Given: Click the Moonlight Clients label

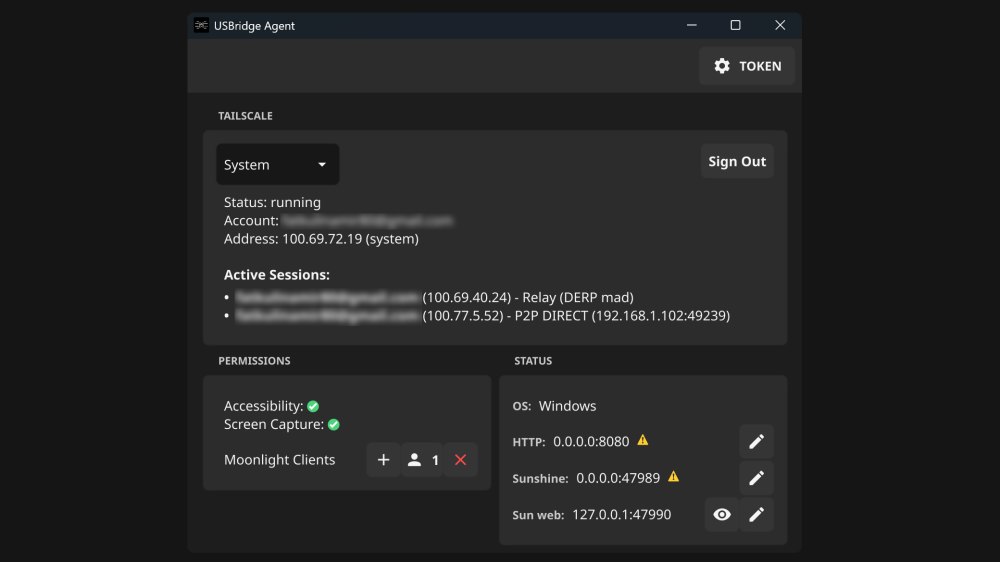Looking at the screenshot, I should click(279, 460).
